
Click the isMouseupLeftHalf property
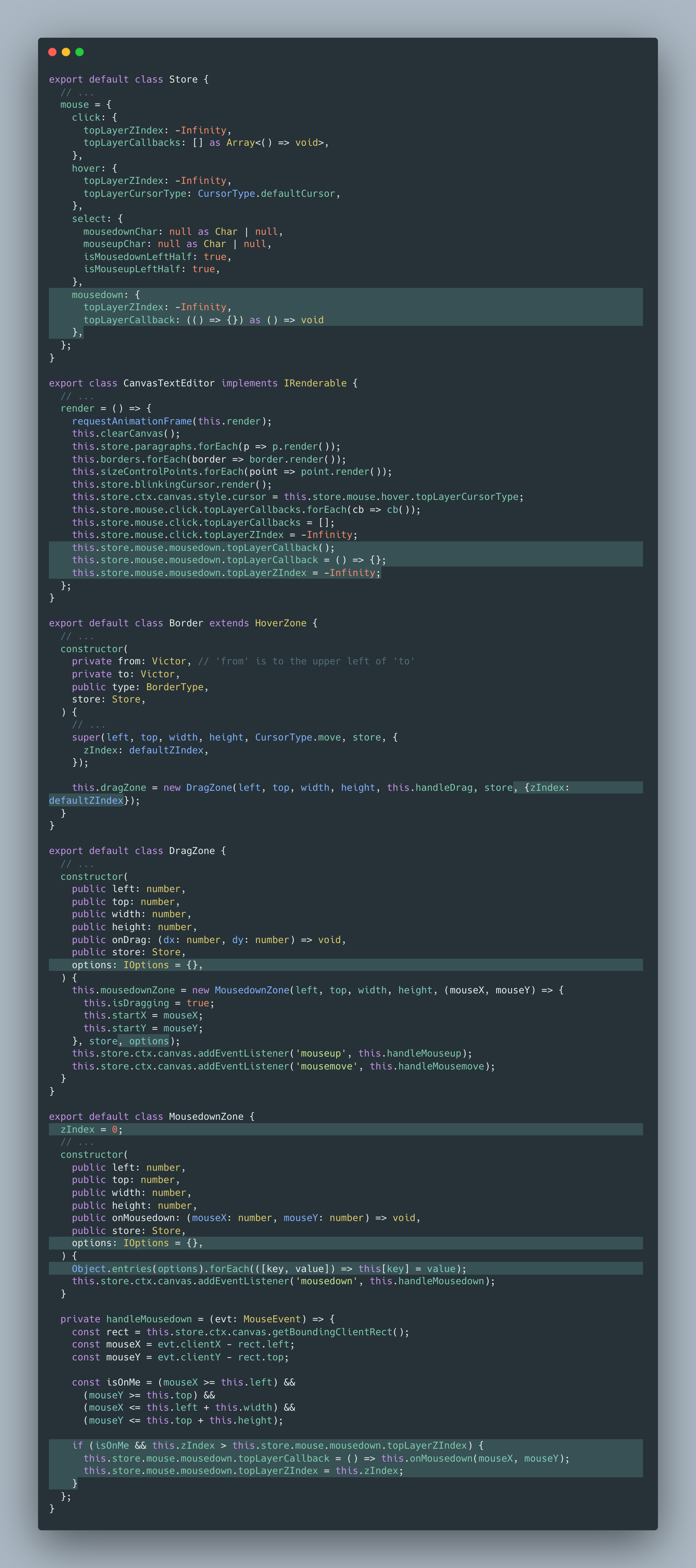tap(132, 269)
